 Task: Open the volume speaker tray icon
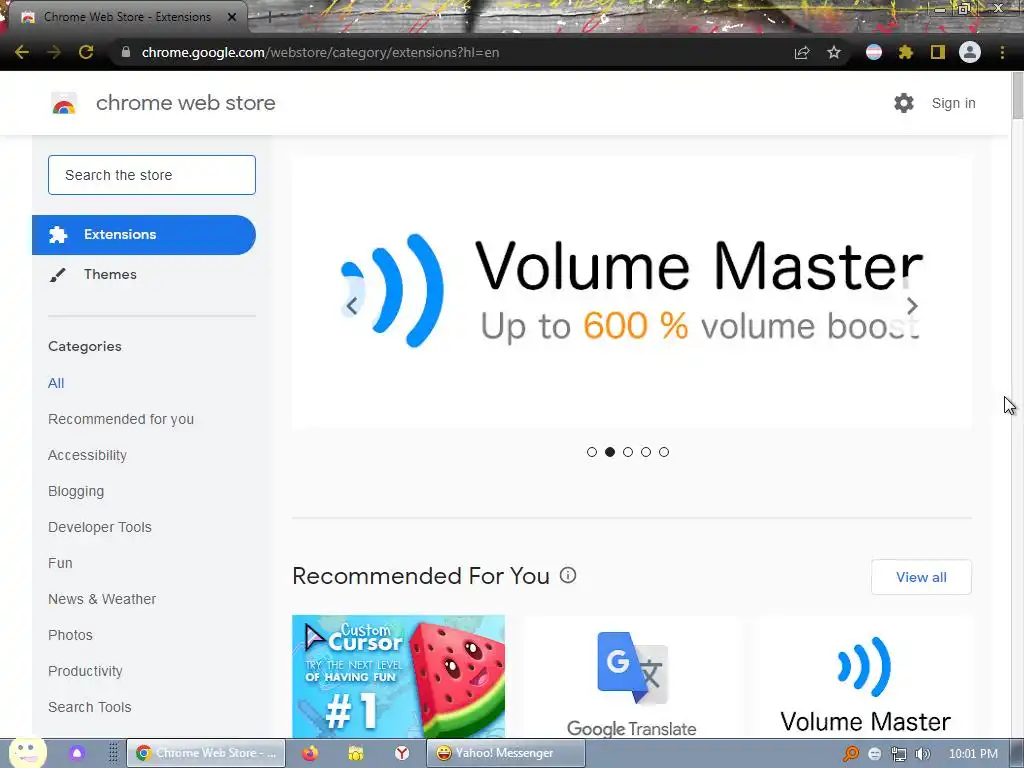(x=922, y=754)
